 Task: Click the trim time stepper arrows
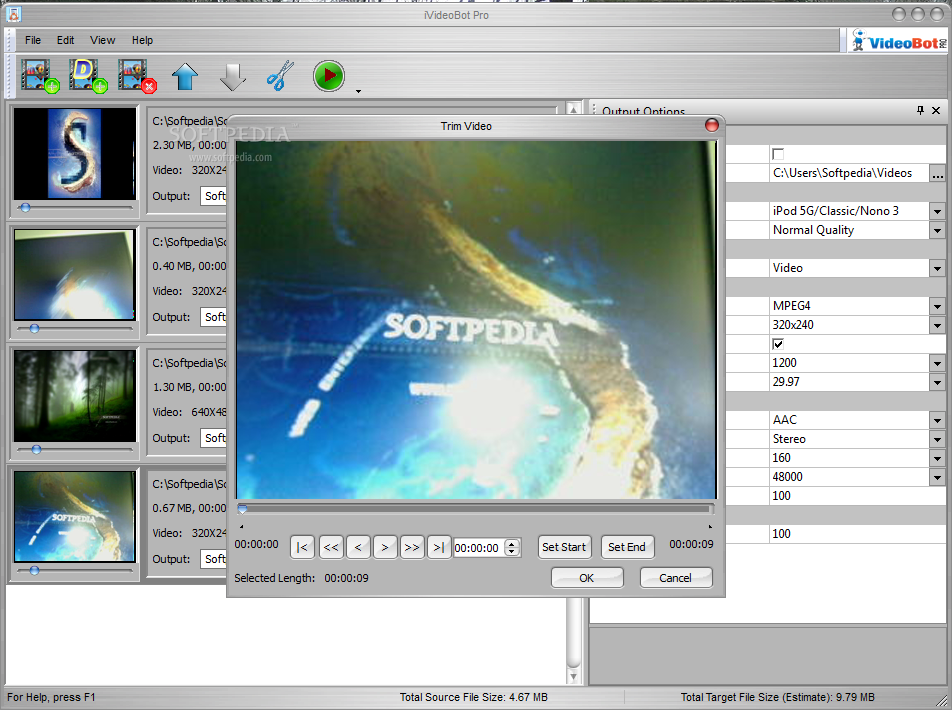pyautogui.click(x=512, y=547)
